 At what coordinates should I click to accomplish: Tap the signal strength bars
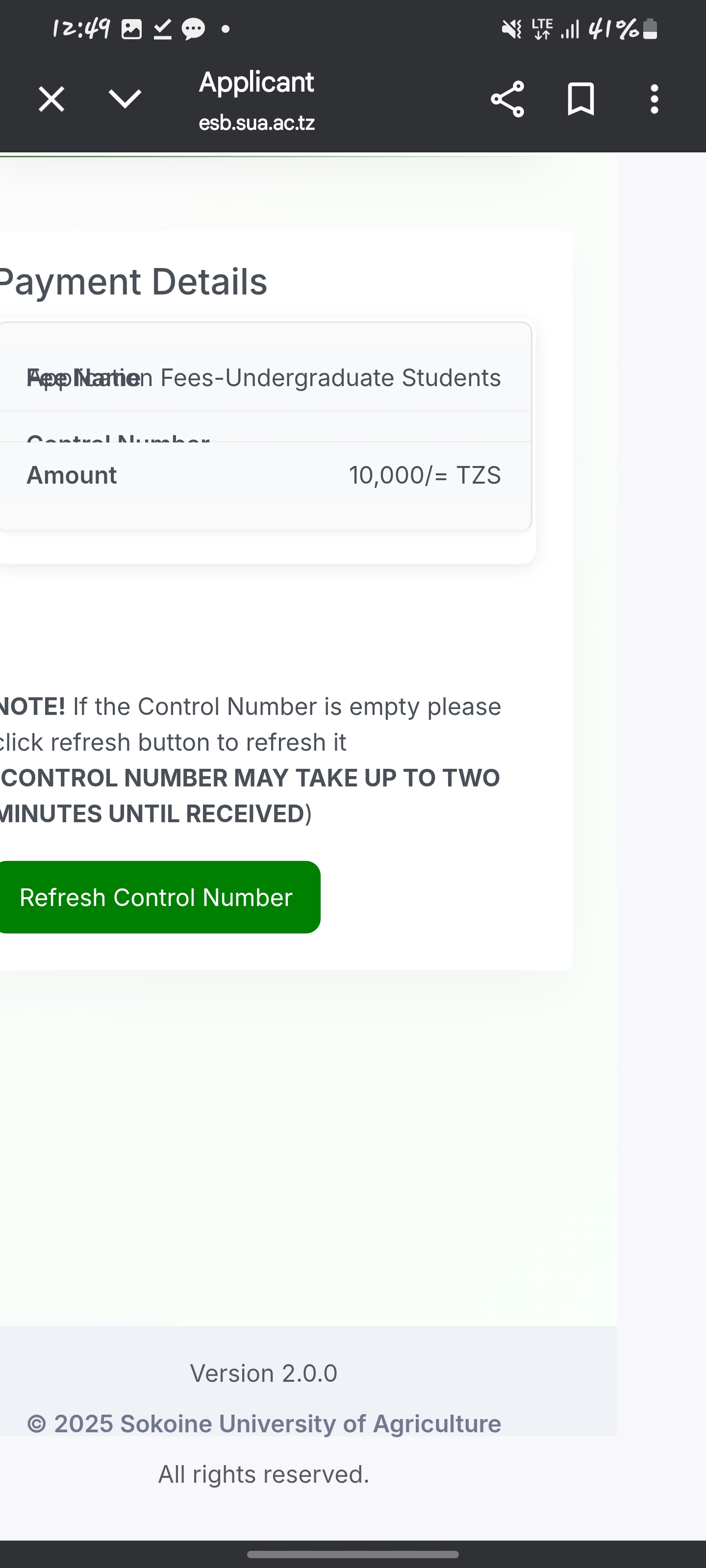point(570,28)
